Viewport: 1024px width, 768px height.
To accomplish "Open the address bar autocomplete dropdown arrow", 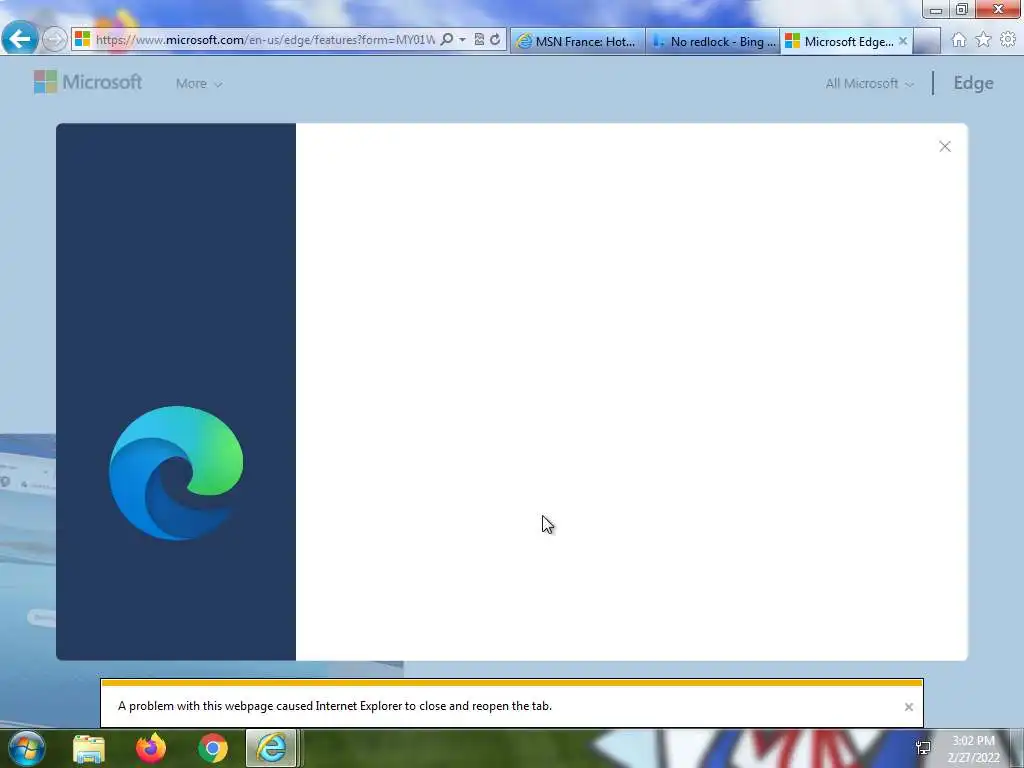I will 462,40.
